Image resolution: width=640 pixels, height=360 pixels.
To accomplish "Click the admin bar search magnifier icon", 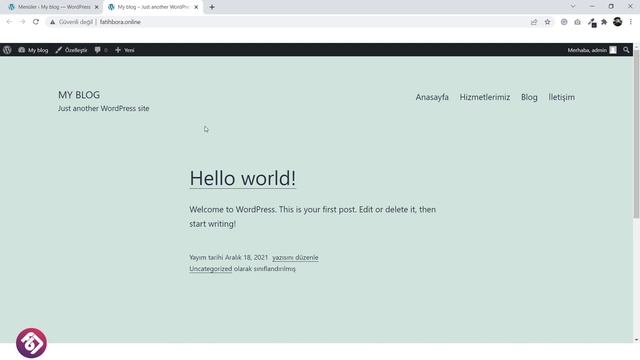I will [626, 50].
